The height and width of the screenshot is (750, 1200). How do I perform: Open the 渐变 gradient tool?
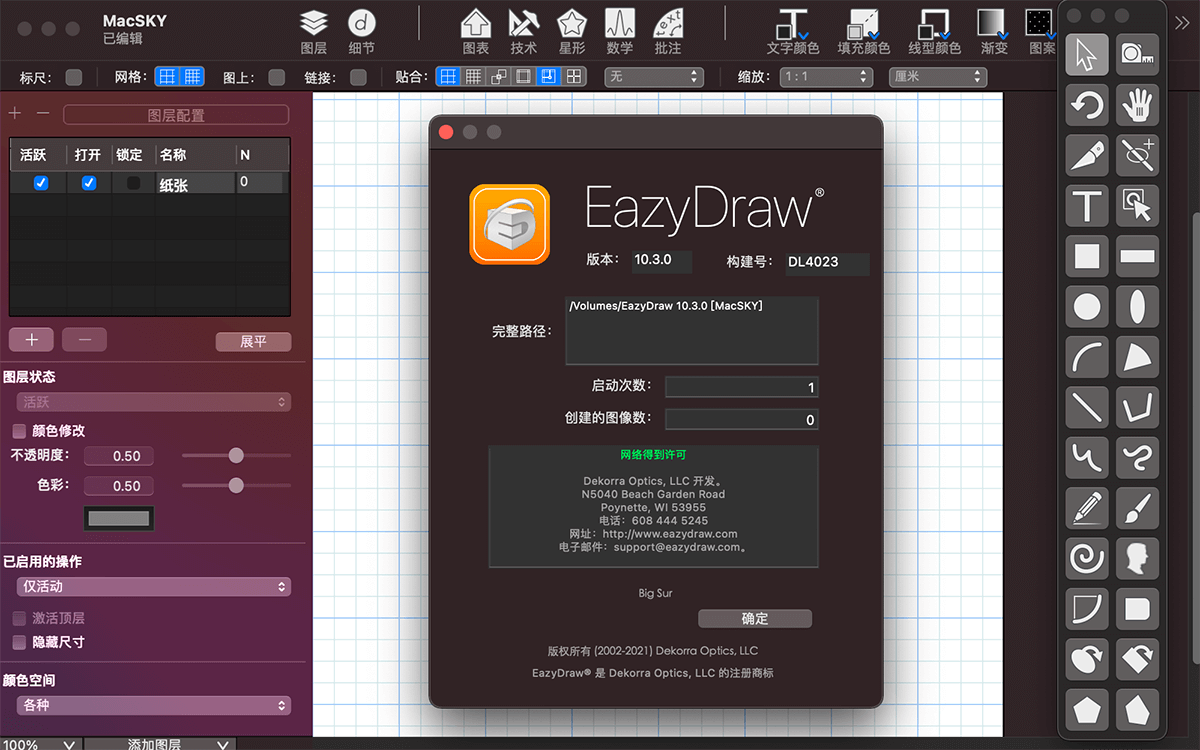tap(993, 32)
